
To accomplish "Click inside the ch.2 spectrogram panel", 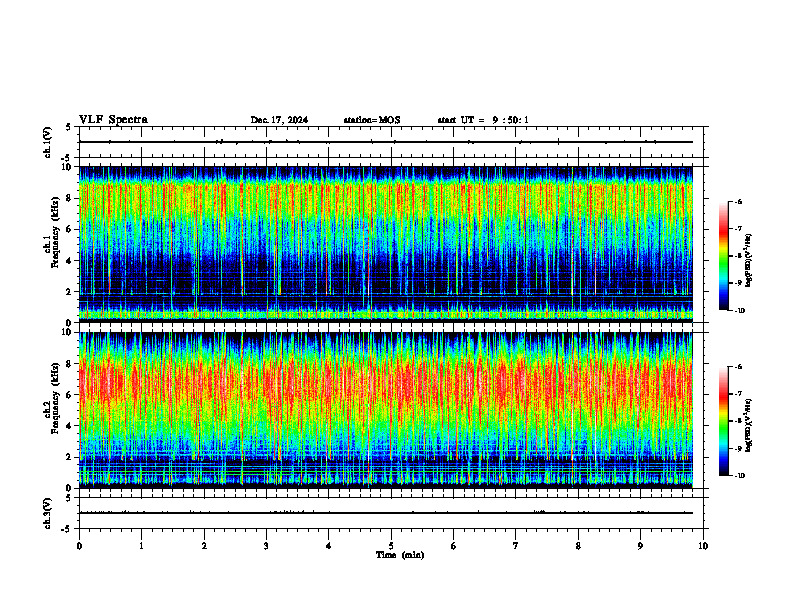I will [x=386, y=410].
